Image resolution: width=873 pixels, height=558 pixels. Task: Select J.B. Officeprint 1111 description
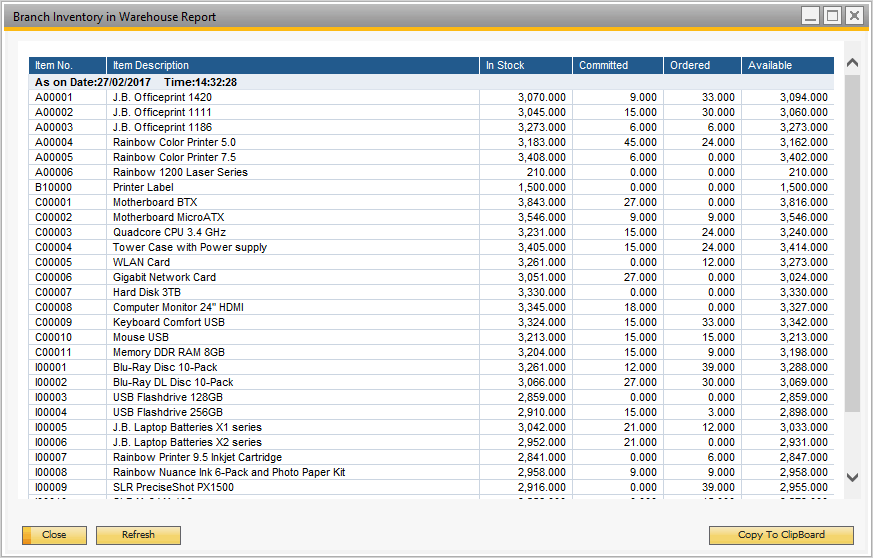tap(162, 112)
